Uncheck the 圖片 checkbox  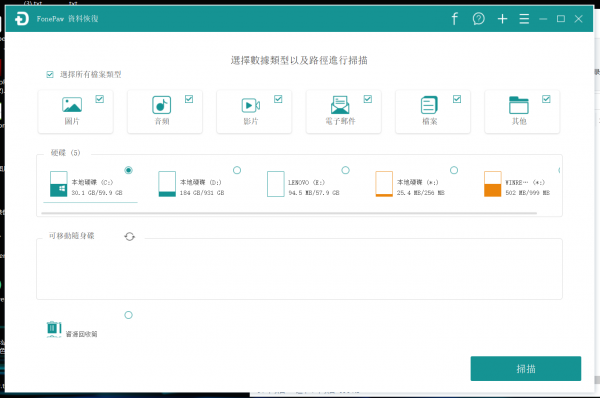pyautogui.click(x=99, y=99)
